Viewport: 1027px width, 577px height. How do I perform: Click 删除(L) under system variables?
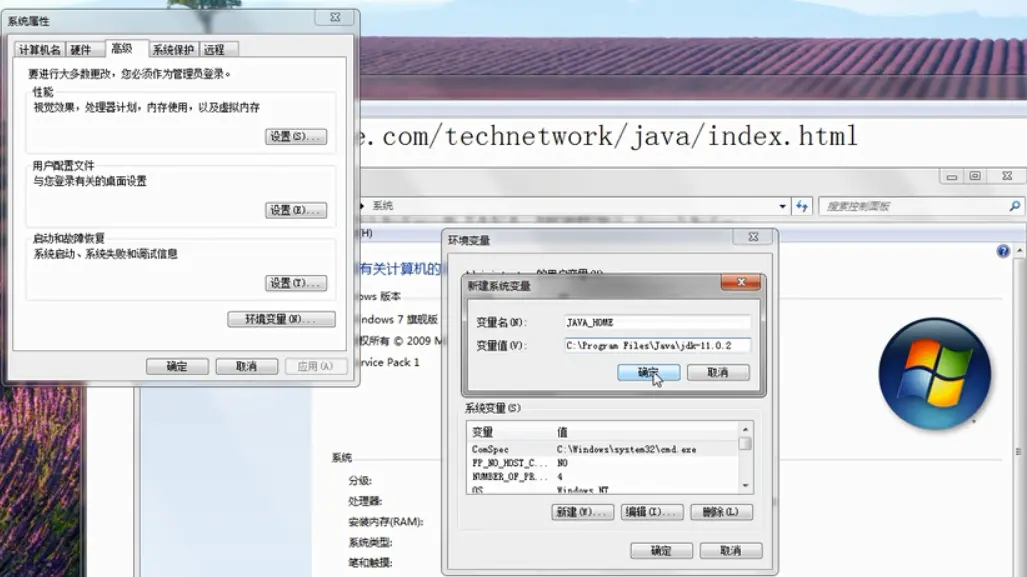[x=721, y=512]
